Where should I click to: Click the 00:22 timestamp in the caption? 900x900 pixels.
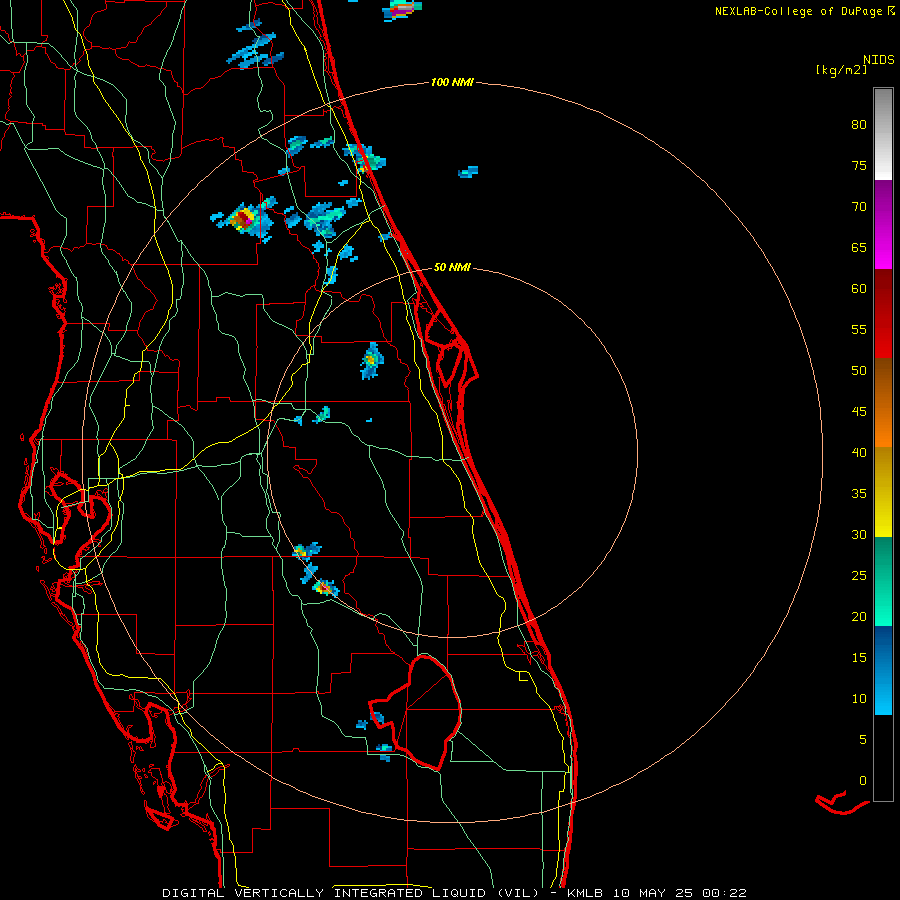coord(723,893)
